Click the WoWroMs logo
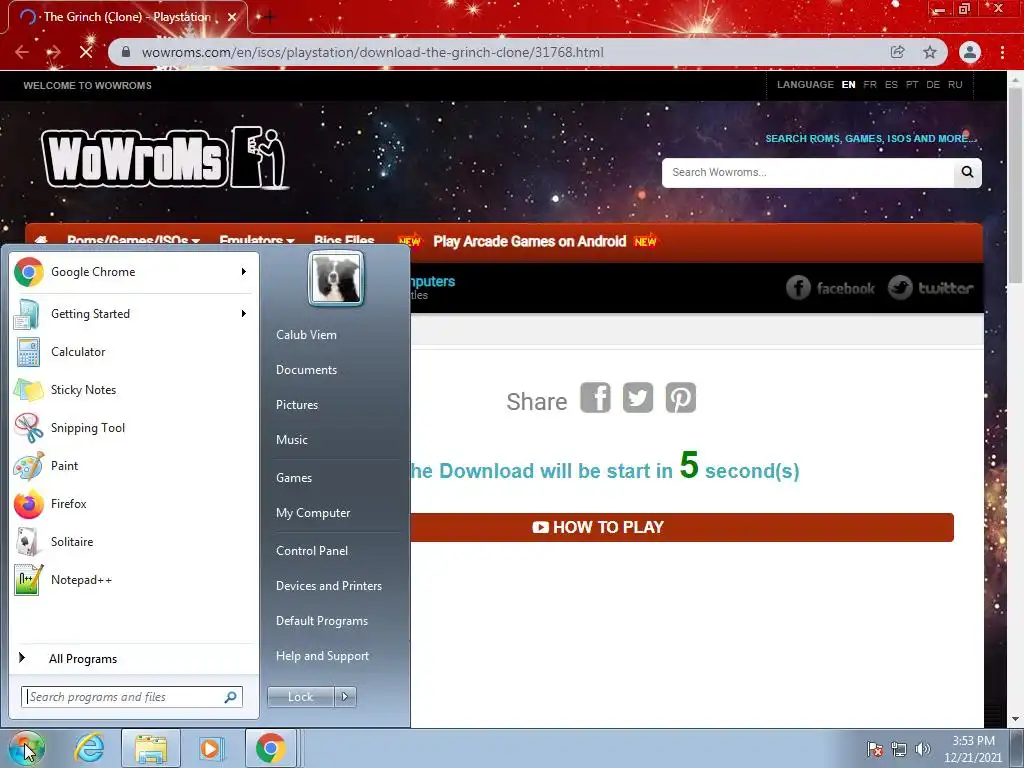 click(165, 158)
